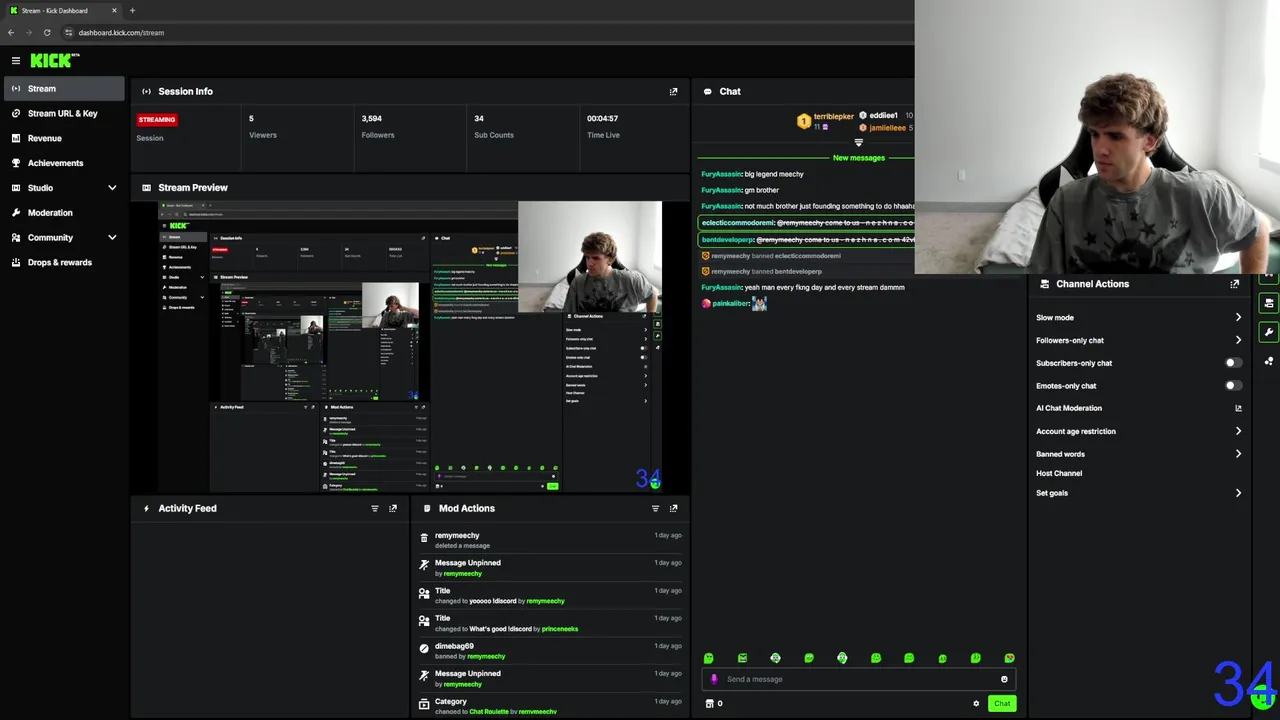This screenshot has height=720, width=1280.
Task: Expand Account age restriction options
Action: 1238,431
